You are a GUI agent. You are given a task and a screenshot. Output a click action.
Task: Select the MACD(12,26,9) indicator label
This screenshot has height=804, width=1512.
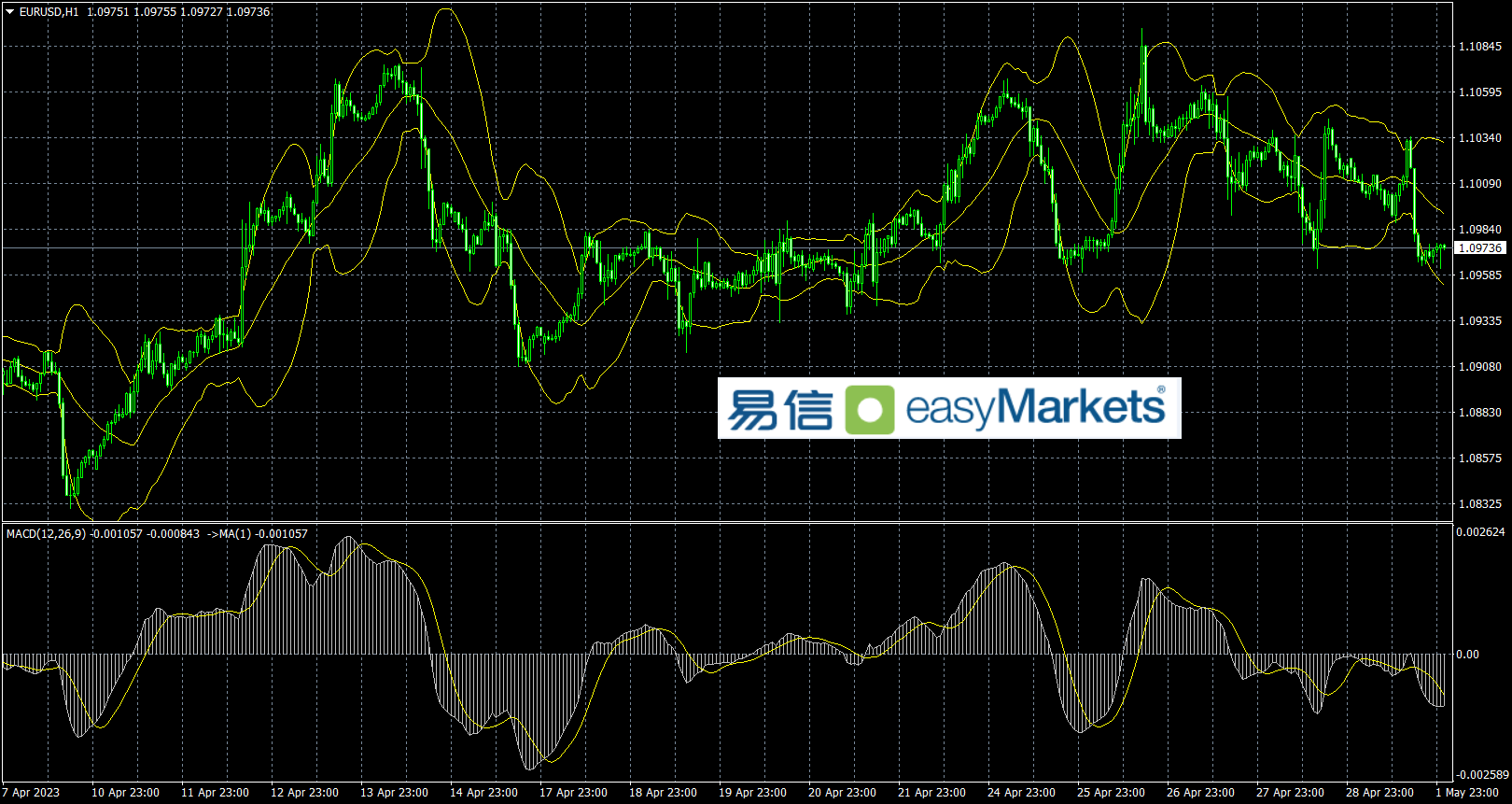pos(46,534)
